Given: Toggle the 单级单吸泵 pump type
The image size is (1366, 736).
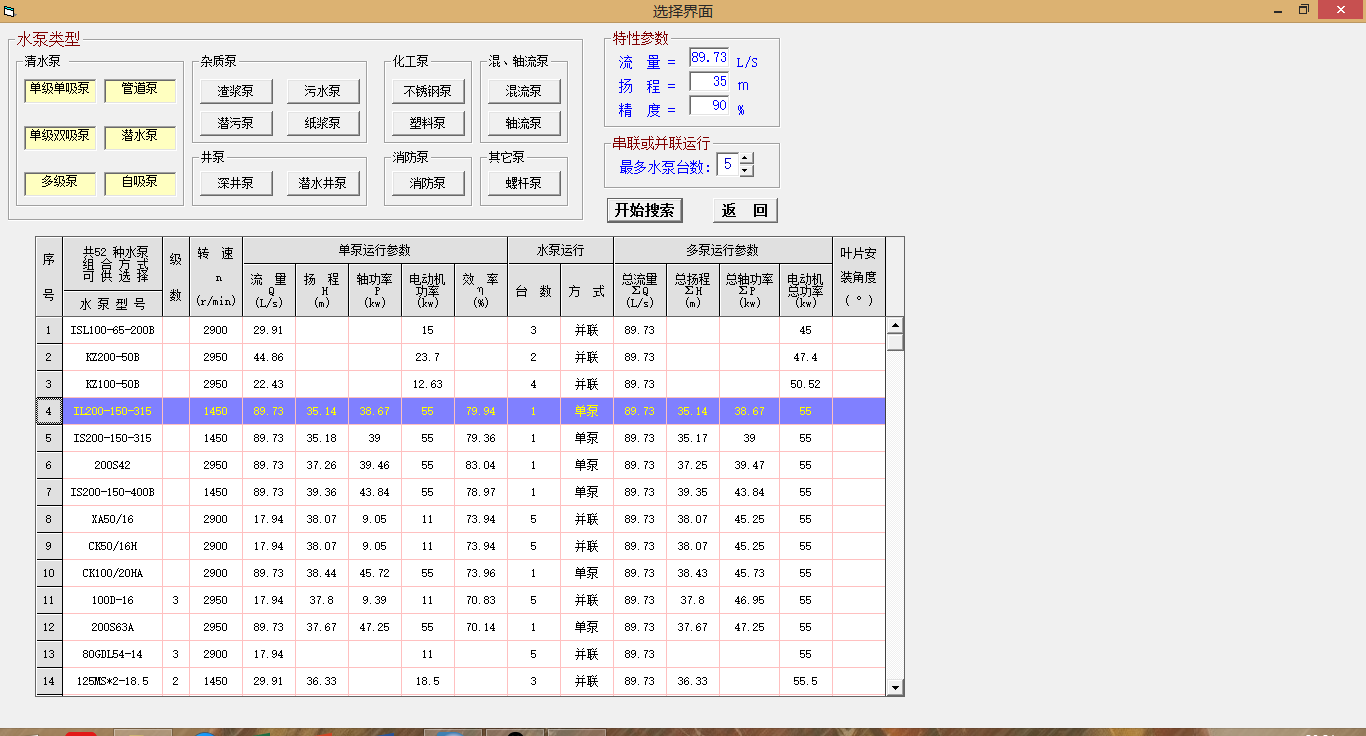Looking at the screenshot, I should coord(59,90).
